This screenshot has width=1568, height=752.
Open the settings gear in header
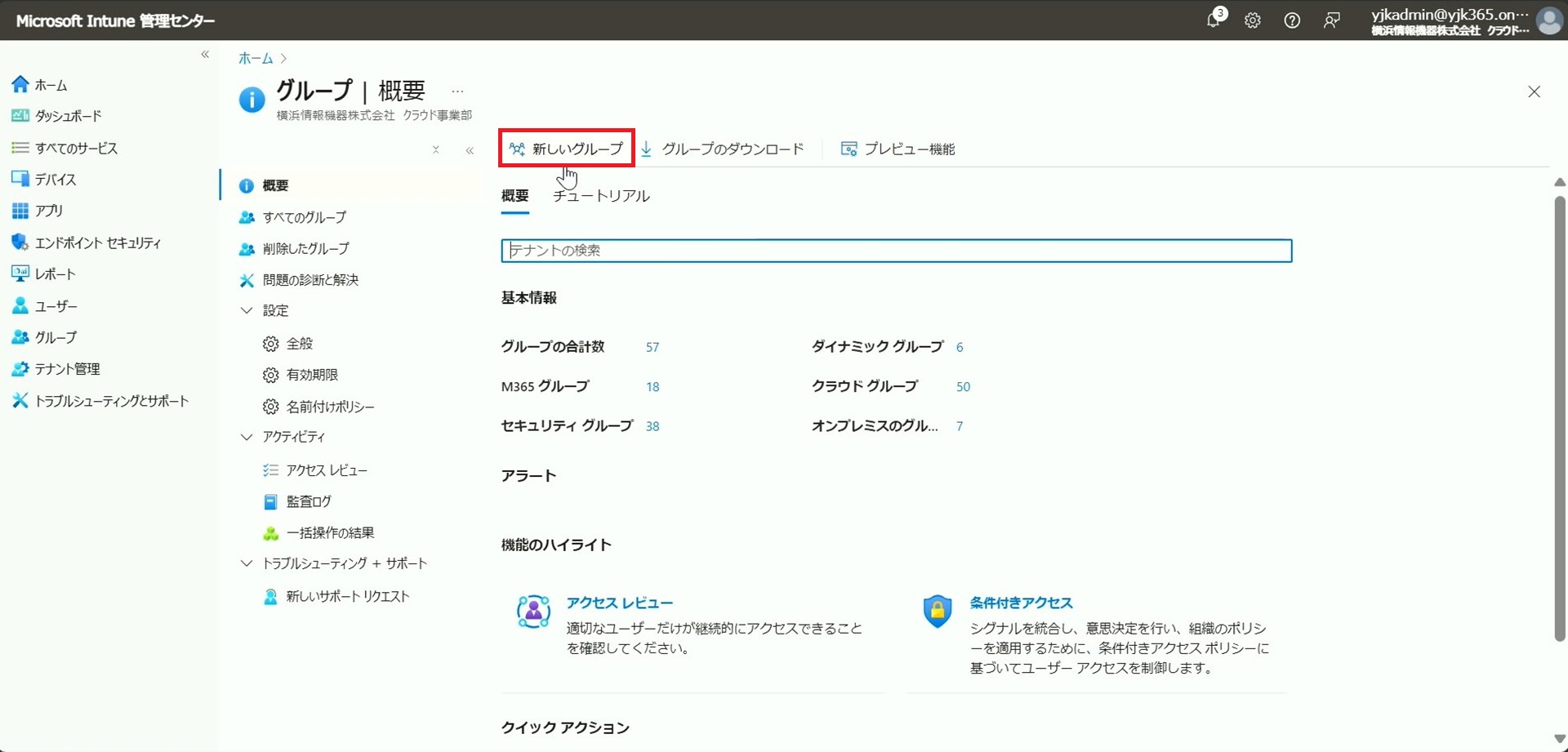(x=1252, y=20)
